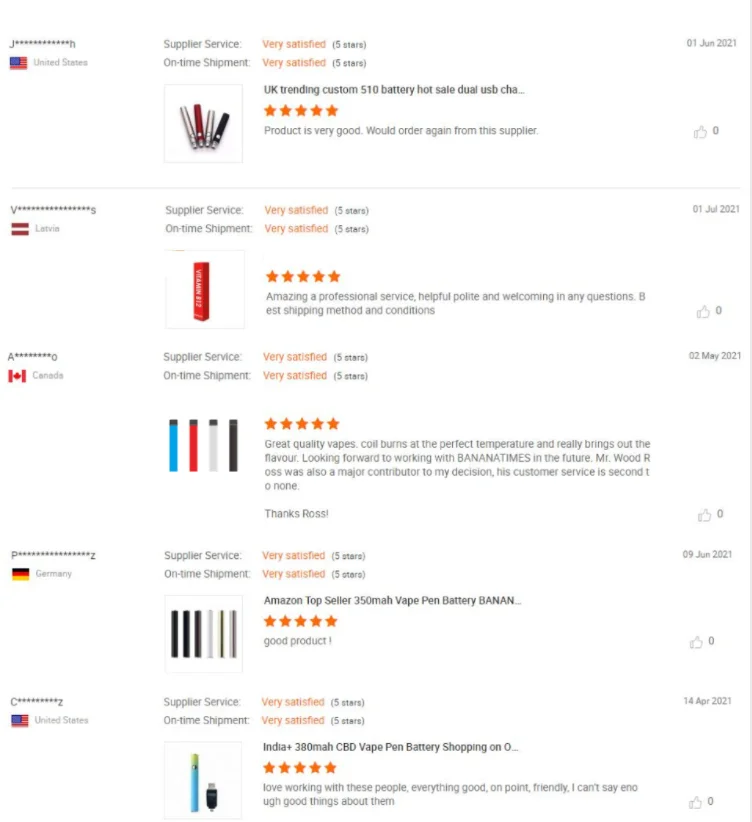Click the Amazon Top Seller pens thumbnail
Viewport: 752px width, 822px height.
pos(203,633)
